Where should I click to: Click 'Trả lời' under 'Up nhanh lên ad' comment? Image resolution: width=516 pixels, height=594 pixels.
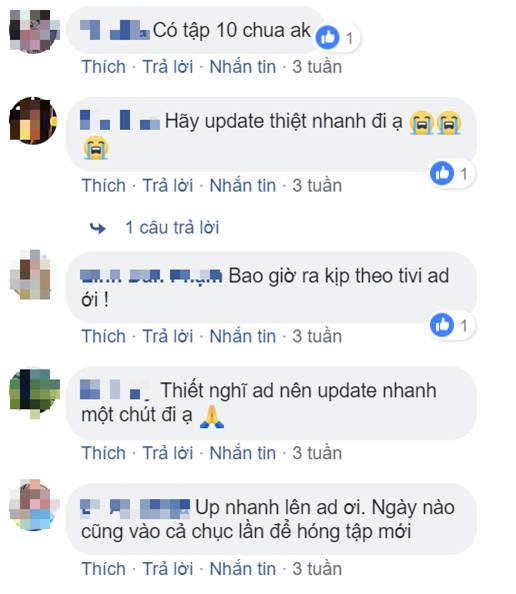[x=167, y=569]
